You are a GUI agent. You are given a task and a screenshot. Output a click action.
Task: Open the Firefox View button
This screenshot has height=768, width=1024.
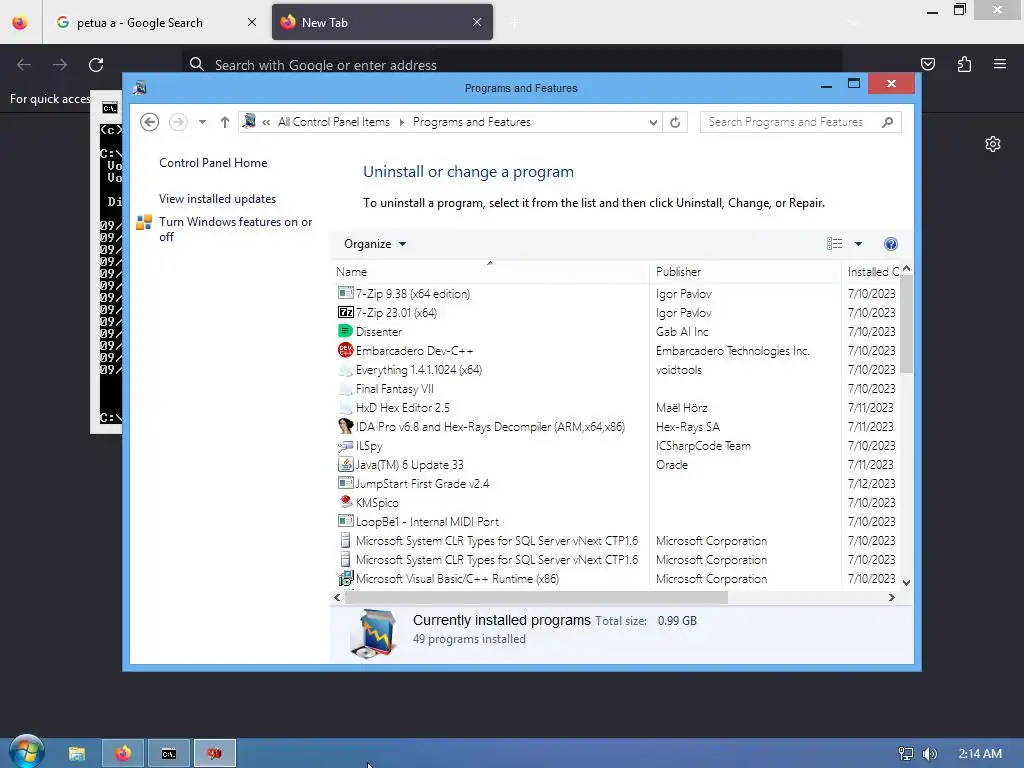(20, 23)
